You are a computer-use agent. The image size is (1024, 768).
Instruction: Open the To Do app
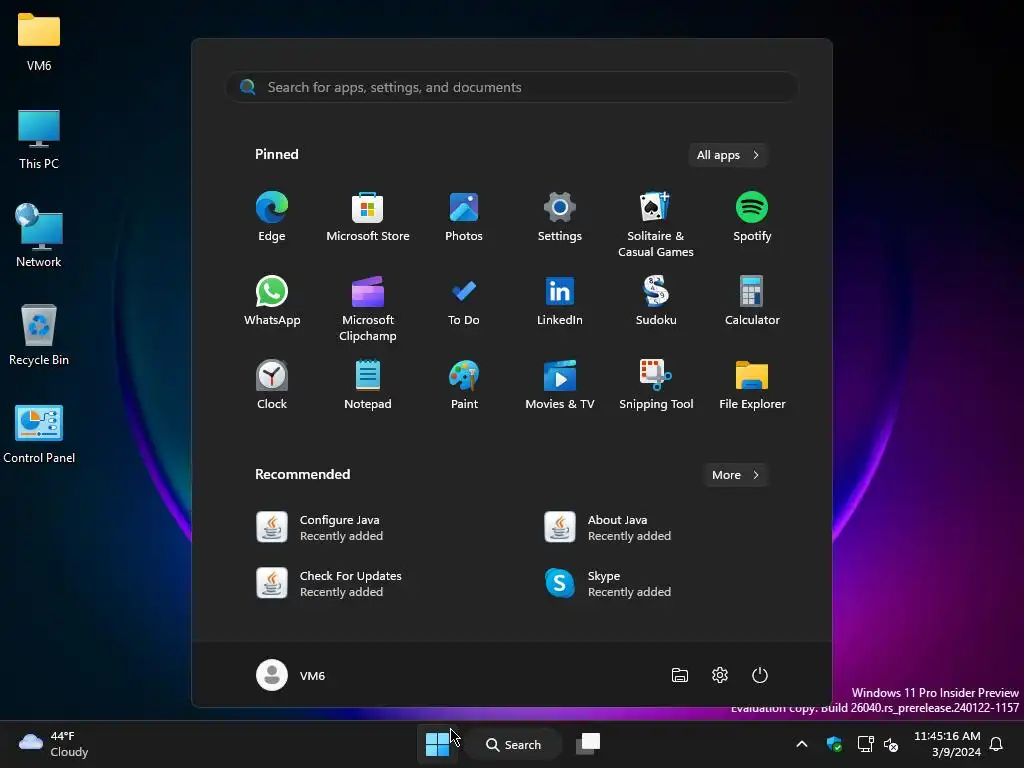click(464, 301)
